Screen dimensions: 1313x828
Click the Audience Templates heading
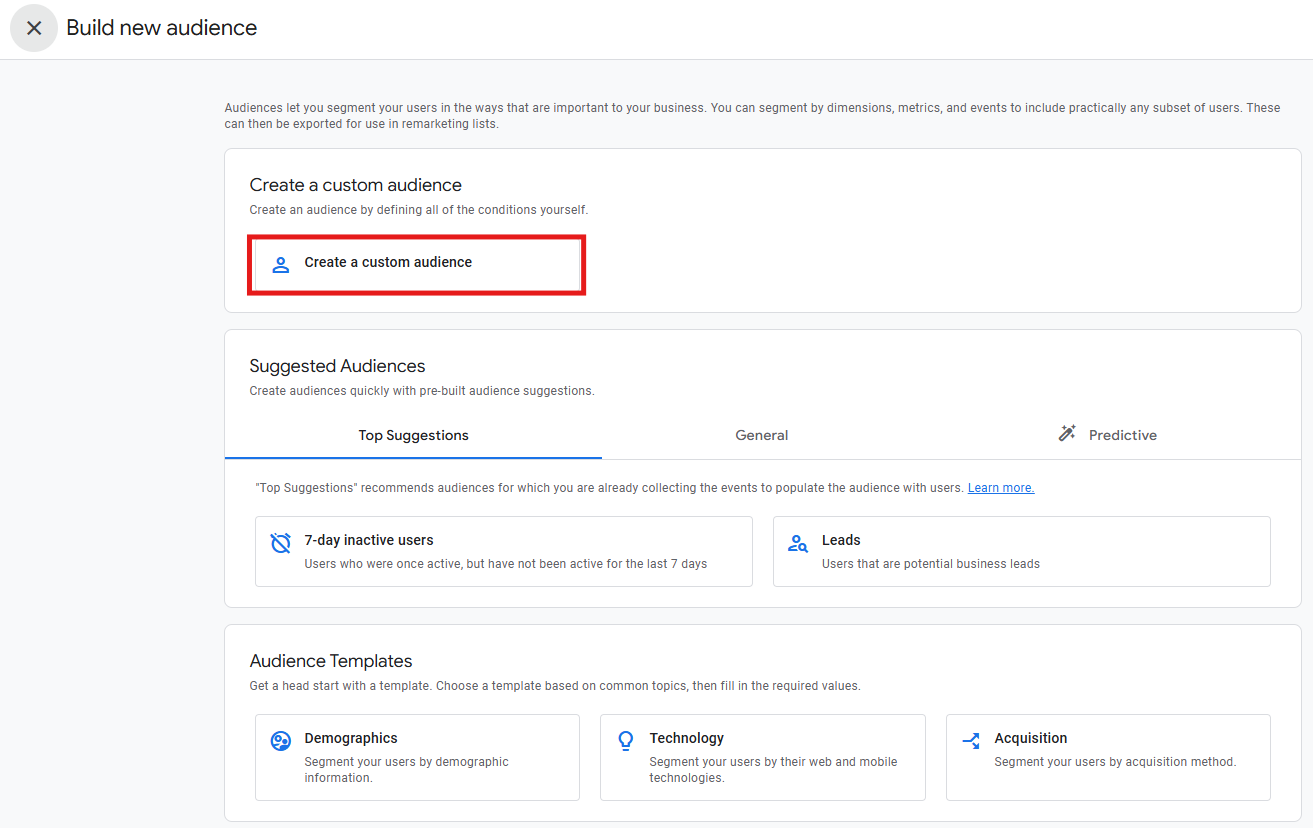[x=331, y=661]
